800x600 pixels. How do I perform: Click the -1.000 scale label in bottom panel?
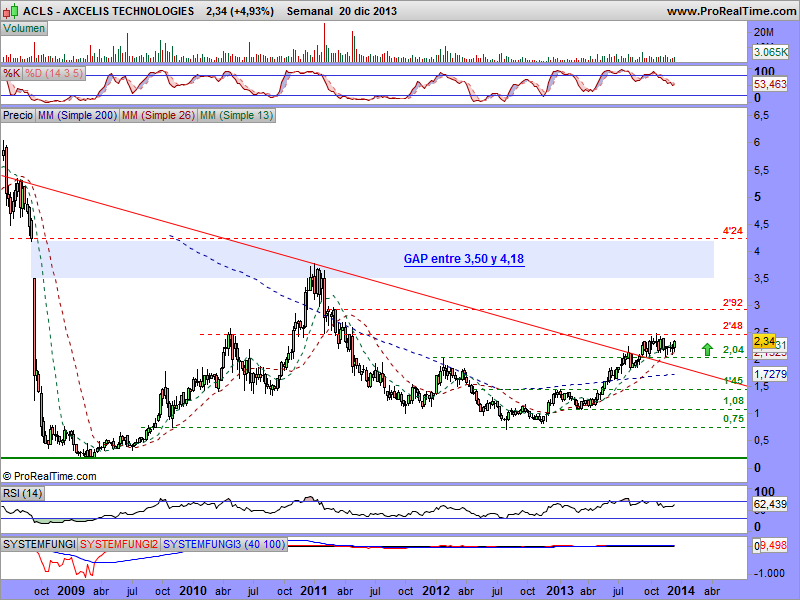[768, 573]
